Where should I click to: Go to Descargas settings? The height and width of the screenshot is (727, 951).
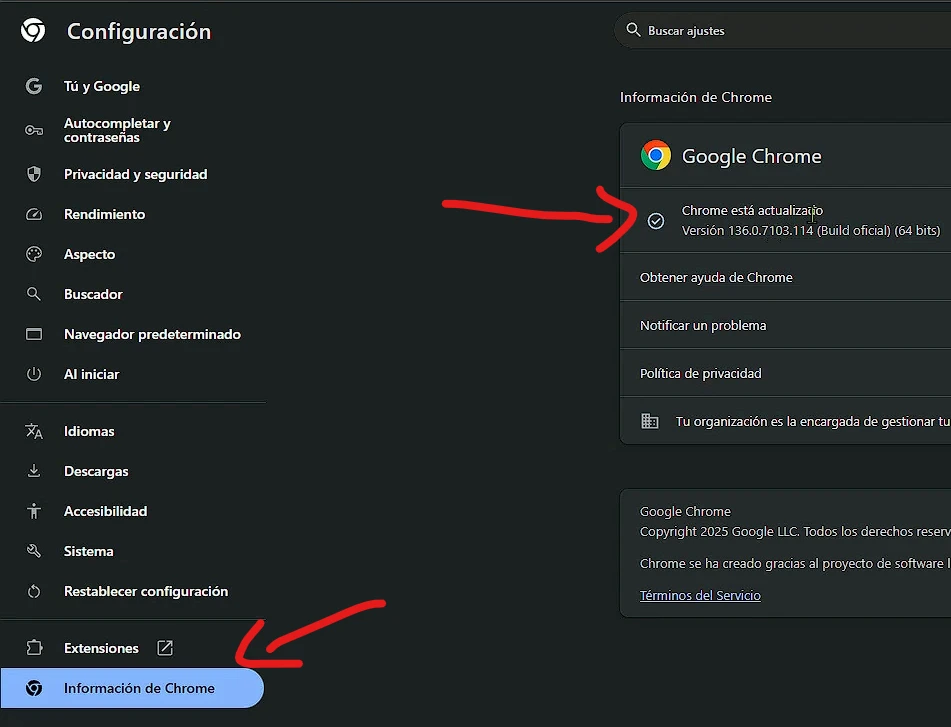point(96,471)
